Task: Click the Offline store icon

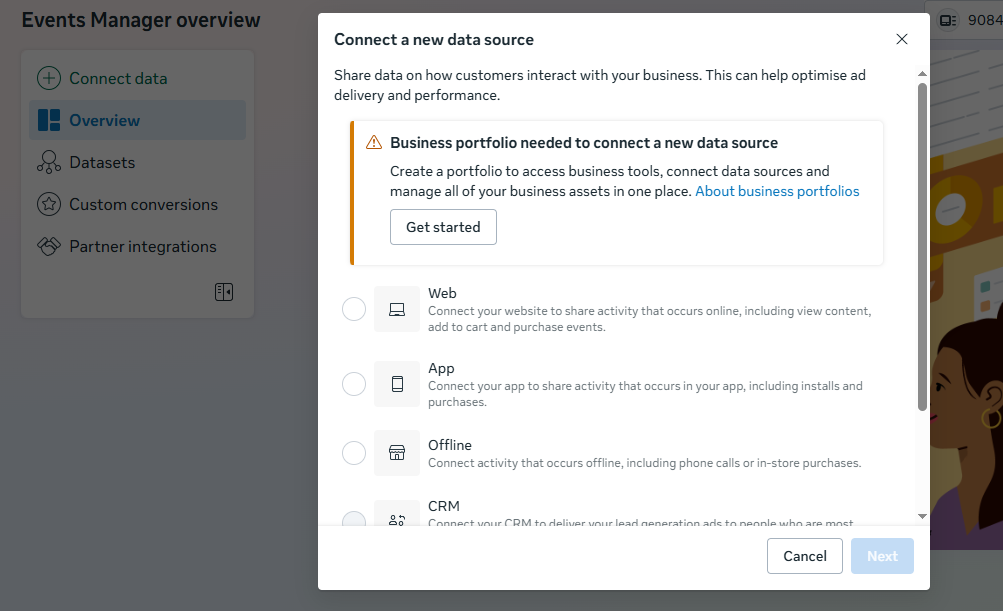Action: tap(397, 453)
